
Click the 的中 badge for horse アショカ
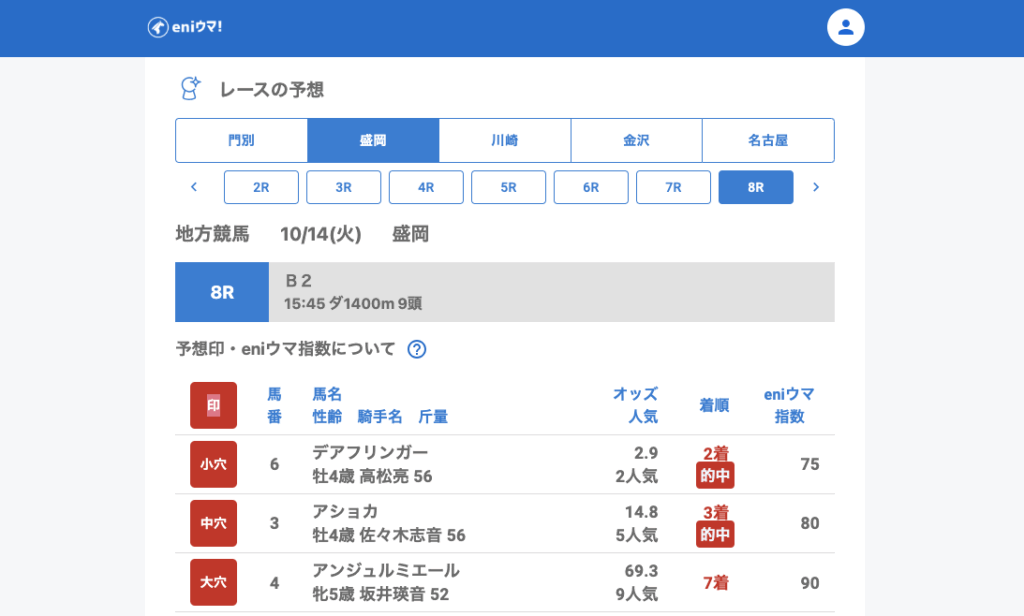point(715,535)
